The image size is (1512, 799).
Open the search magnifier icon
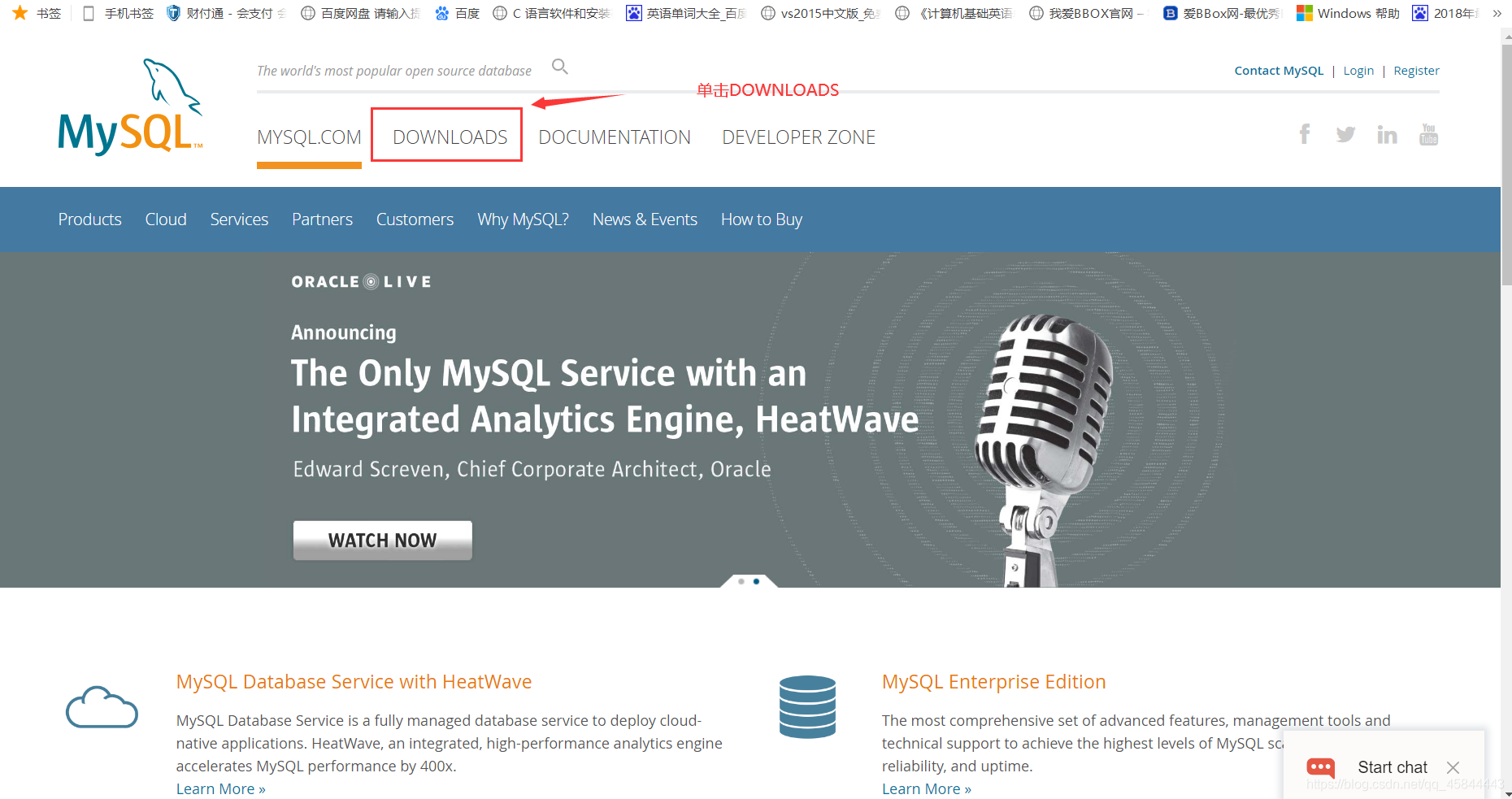(560, 67)
